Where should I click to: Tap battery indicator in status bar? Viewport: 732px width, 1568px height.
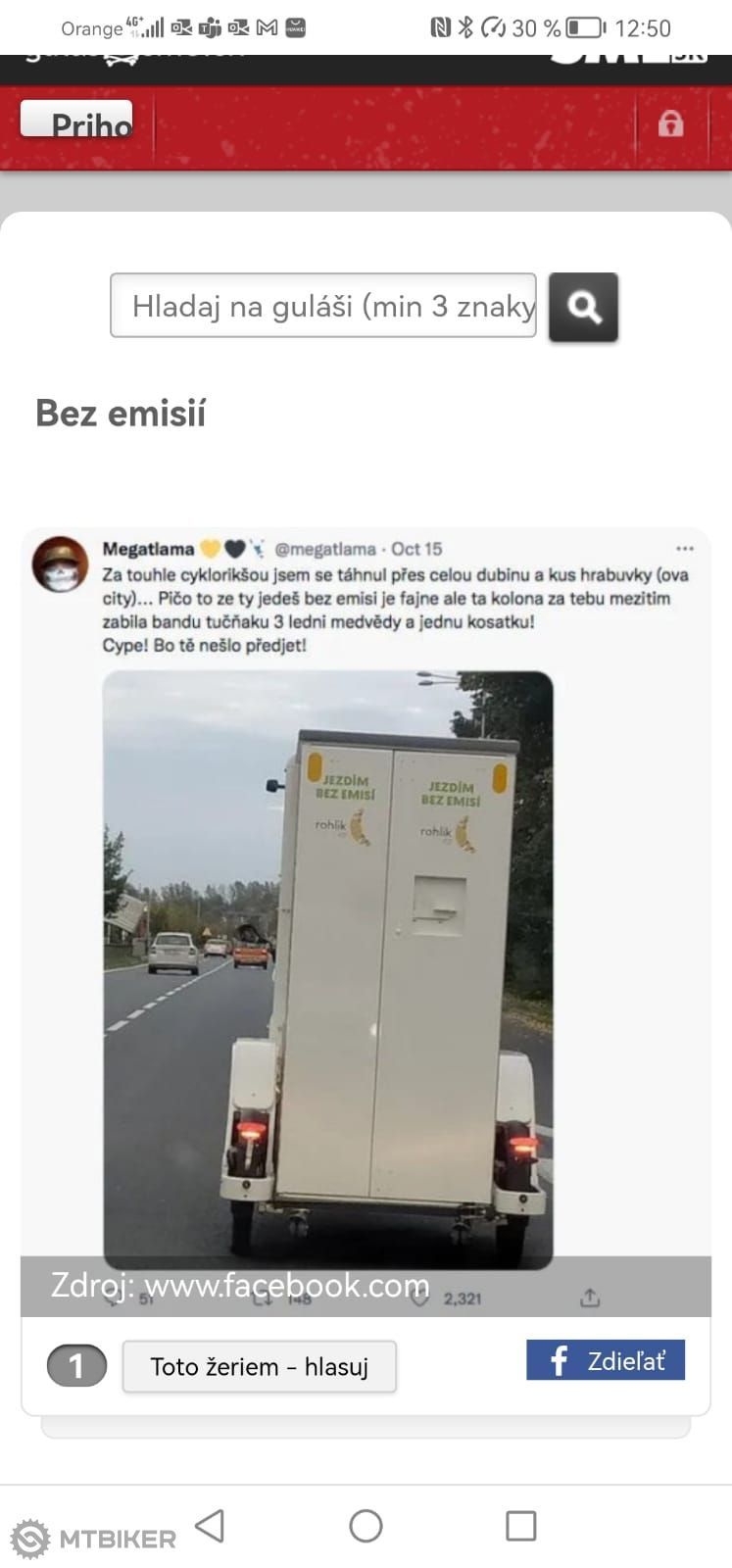586,27
